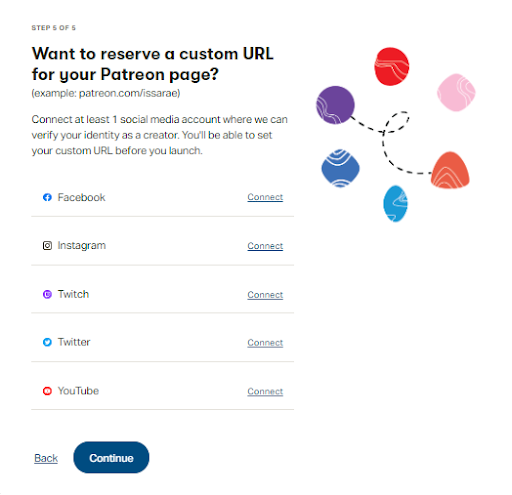Connect your Twitter account
Image resolution: width=512 pixels, height=495 pixels.
point(265,343)
